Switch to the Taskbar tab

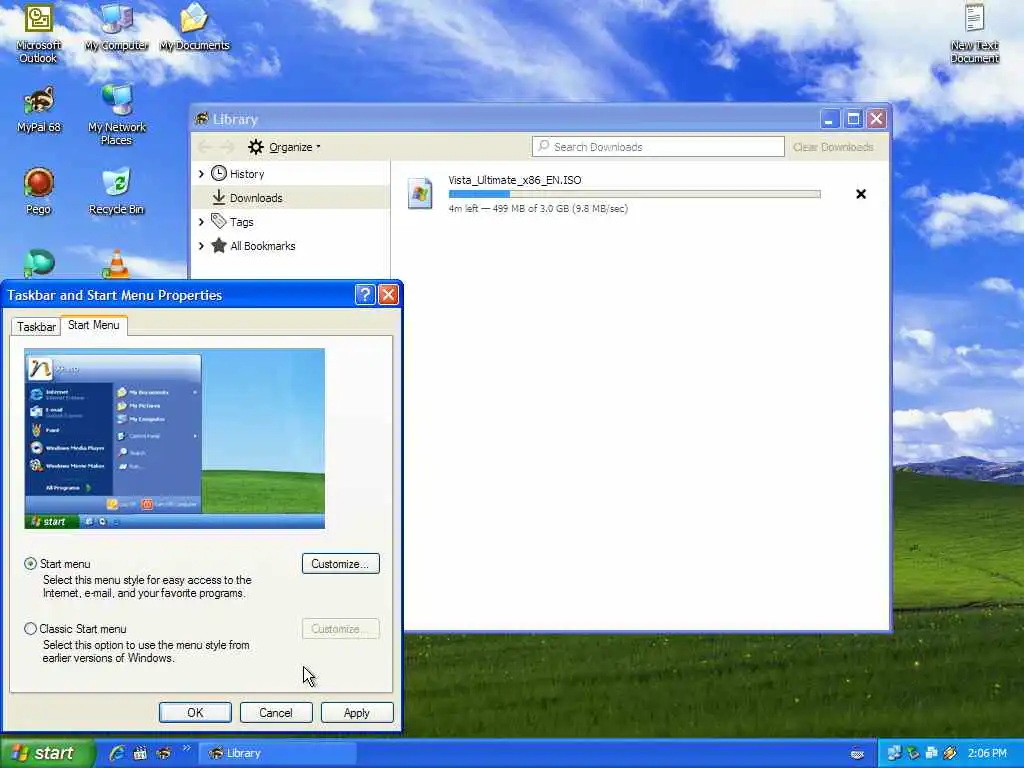[36, 327]
